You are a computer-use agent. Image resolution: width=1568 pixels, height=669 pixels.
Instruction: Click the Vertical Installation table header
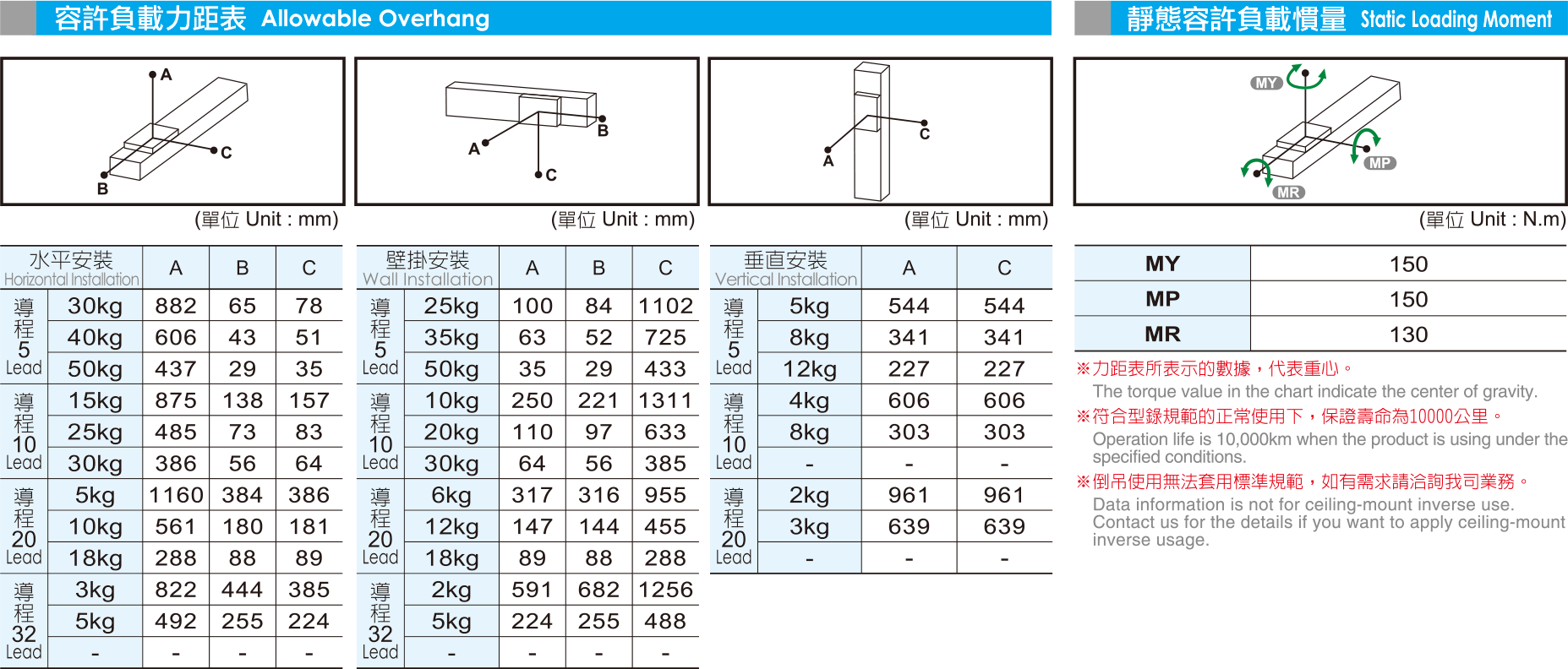(785, 268)
